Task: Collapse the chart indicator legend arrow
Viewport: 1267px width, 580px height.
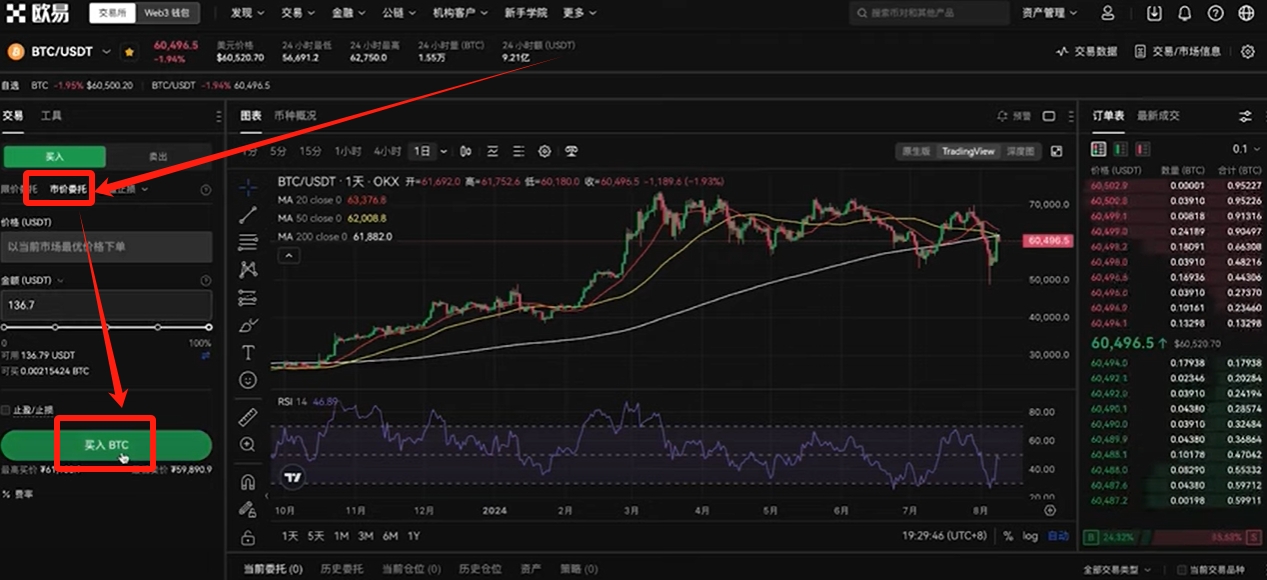Action: [289, 256]
